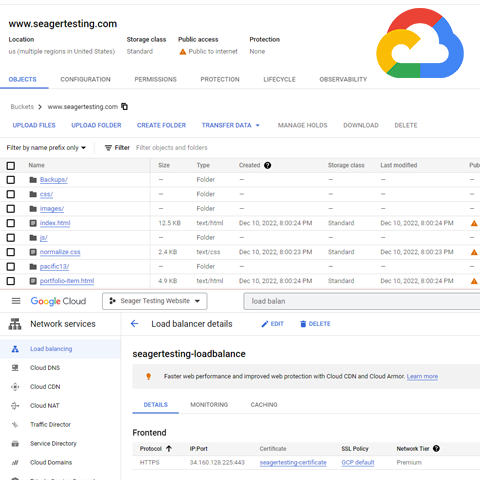This screenshot has height=480, width=480.
Task: Switch to the Permissions tab
Action: click(155, 80)
